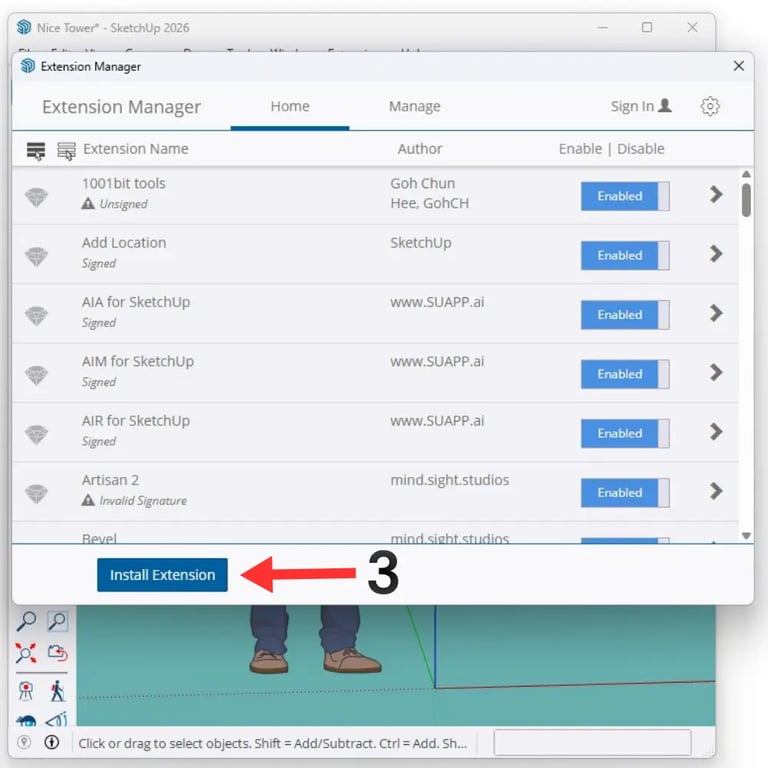The image size is (768, 768).
Task: Select the Walk tool in SketchUp
Action: click(57, 691)
